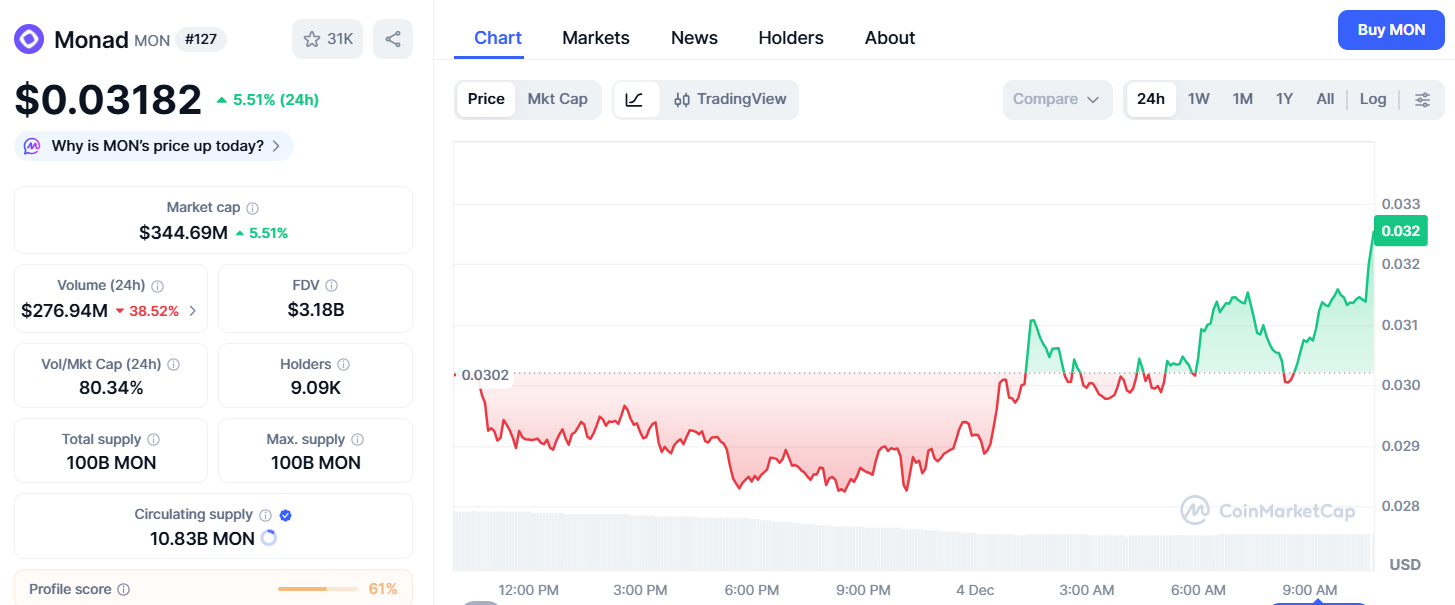Click verified badge by Circulating supply
This screenshot has width=1455, height=605.
285,515
